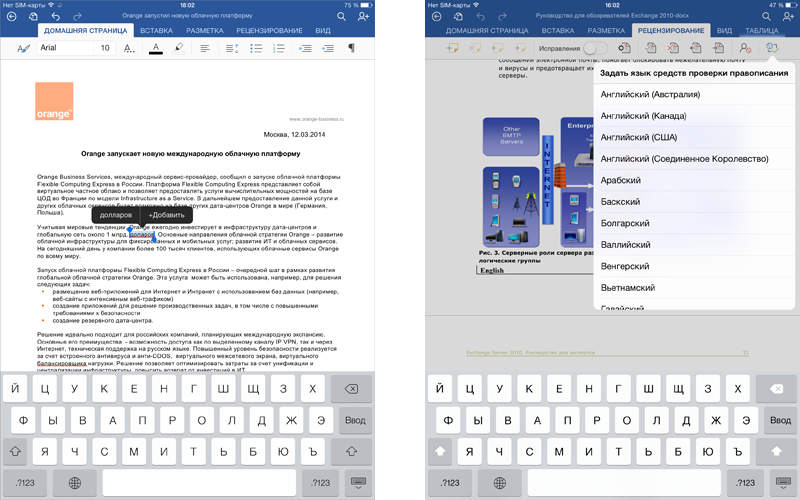Open the ВИД tab in the left screen

click(x=322, y=31)
